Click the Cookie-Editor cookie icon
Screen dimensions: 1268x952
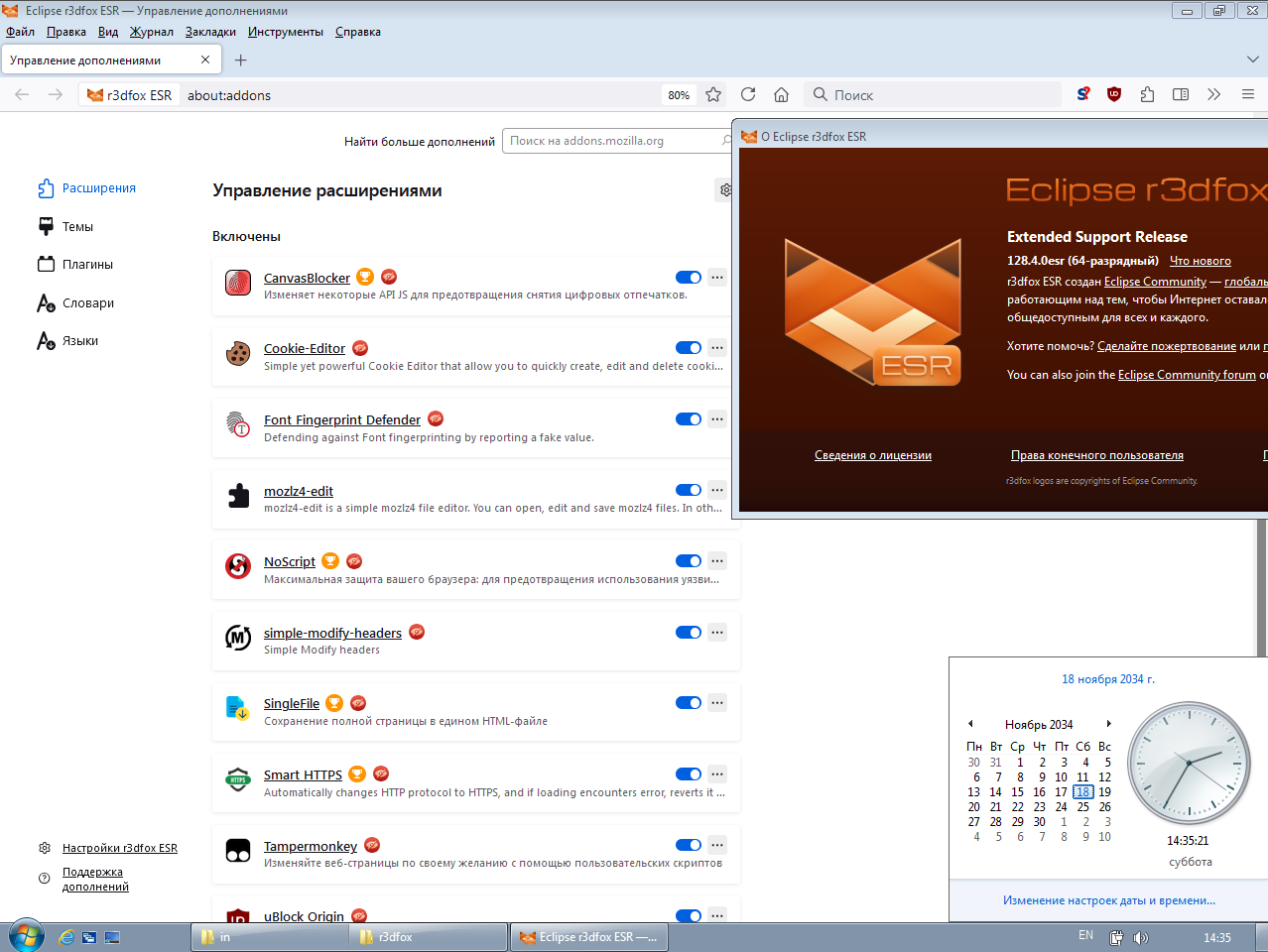click(x=238, y=354)
